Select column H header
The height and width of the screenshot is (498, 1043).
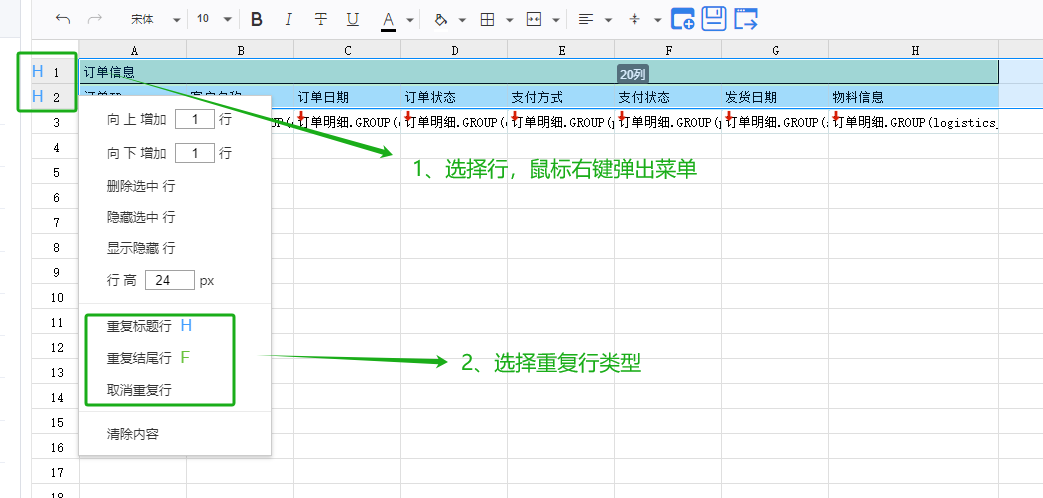coord(914,50)
